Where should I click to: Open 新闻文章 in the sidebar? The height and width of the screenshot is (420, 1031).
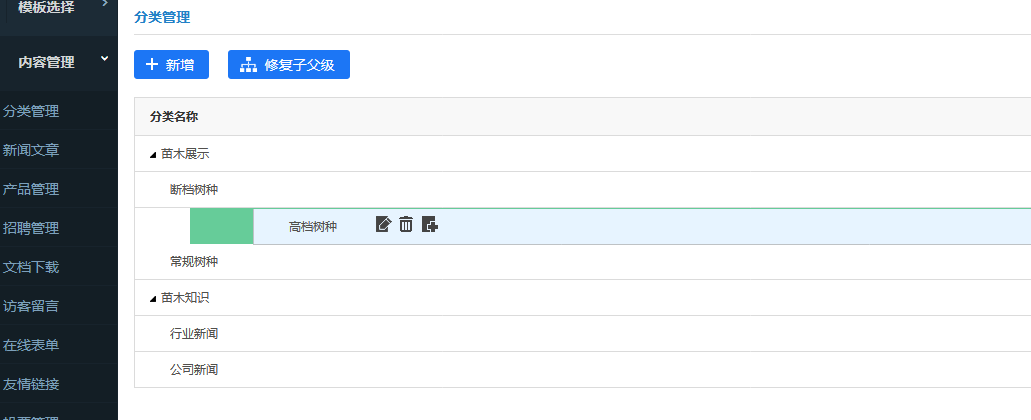[x=31, y=151]
